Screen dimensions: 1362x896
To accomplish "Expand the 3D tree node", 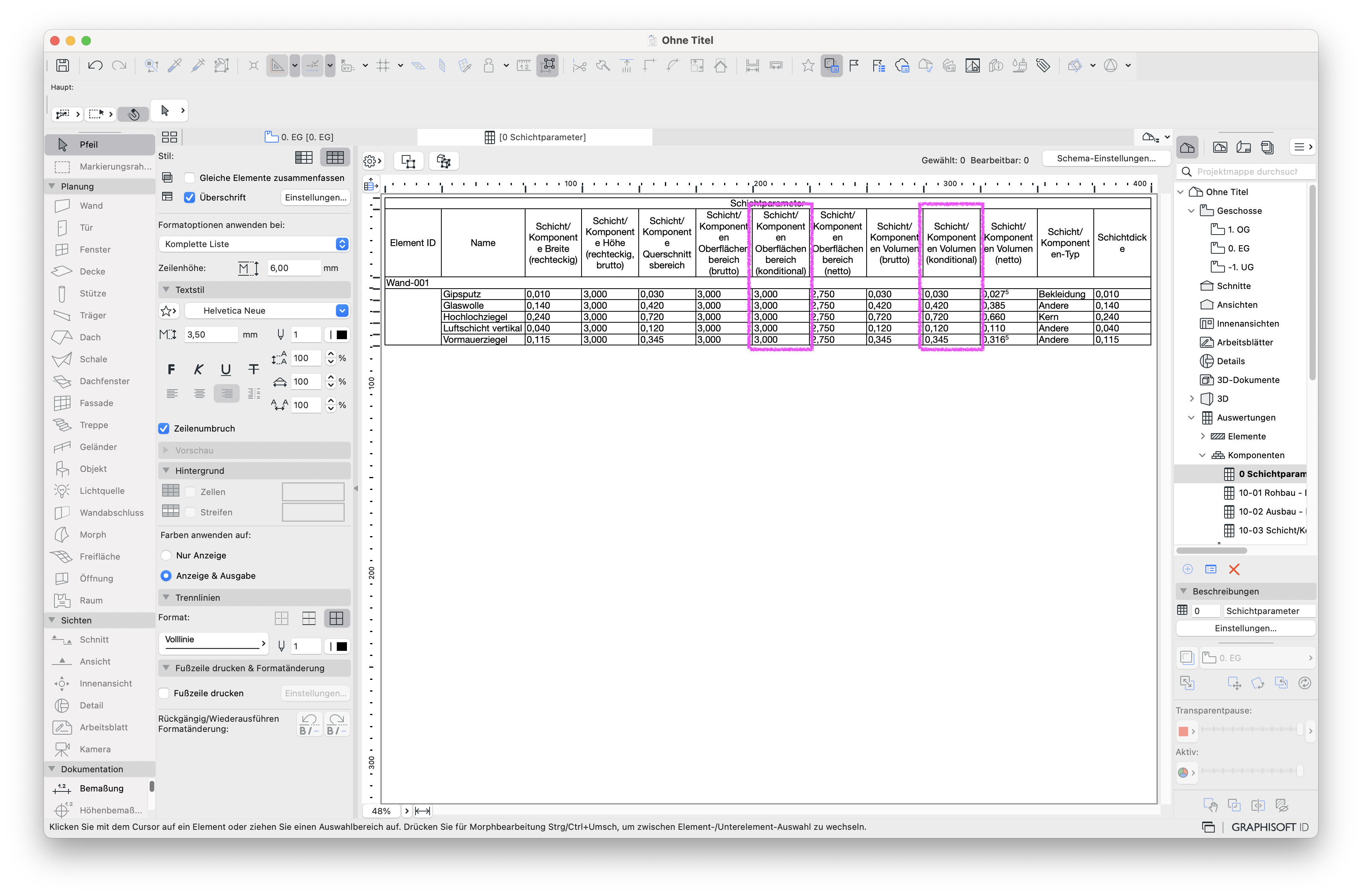I will (1192, 398).
